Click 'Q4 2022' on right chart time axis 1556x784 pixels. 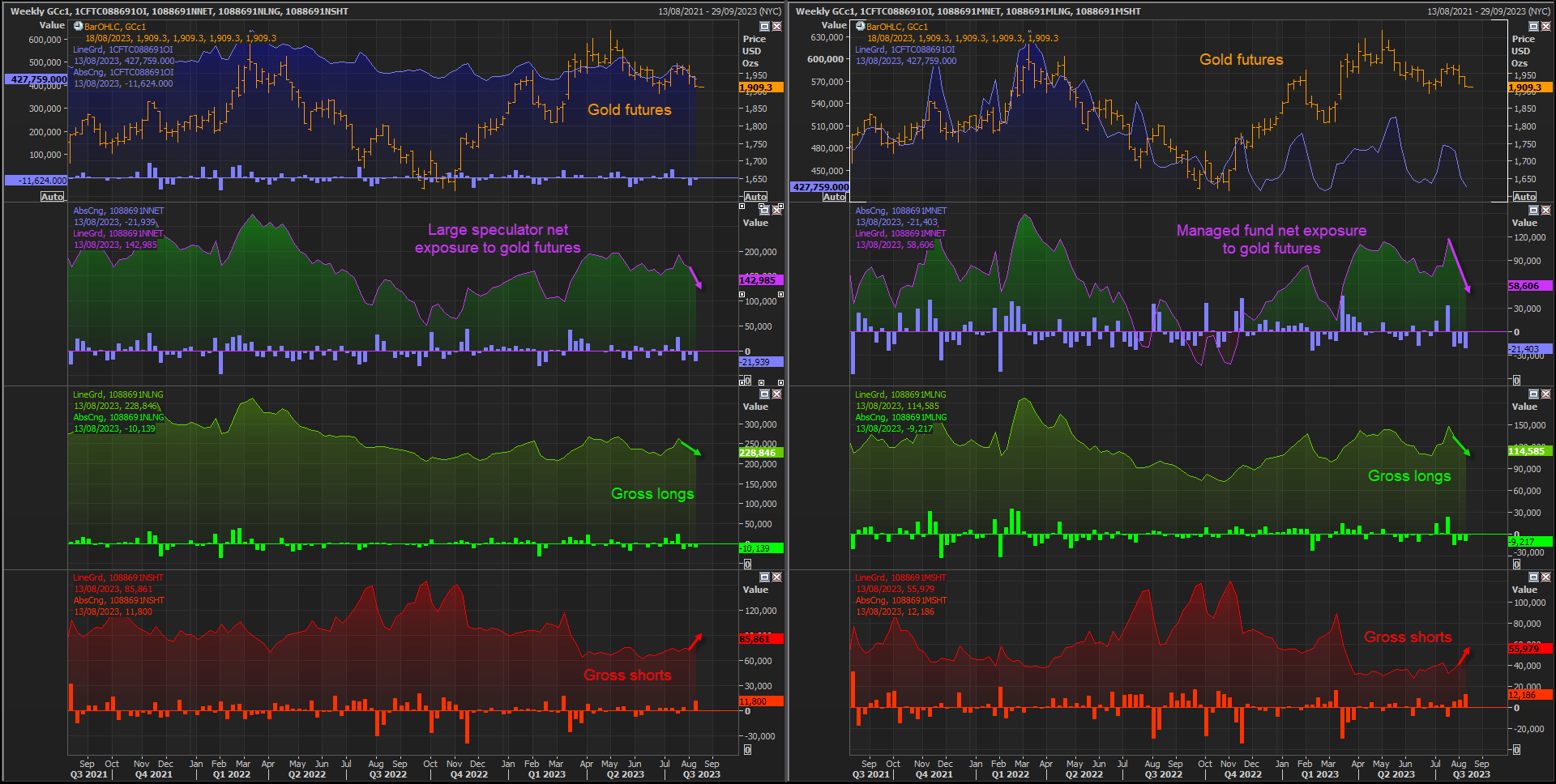point(1242,774)
